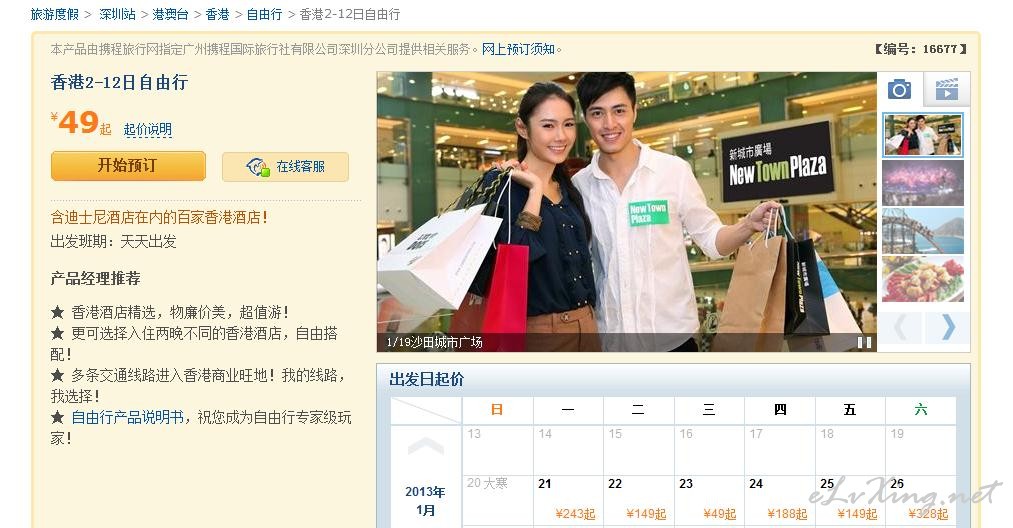Select January 23 with ¥49起 price
1013x528 pixels.
[x=709, y=500]
